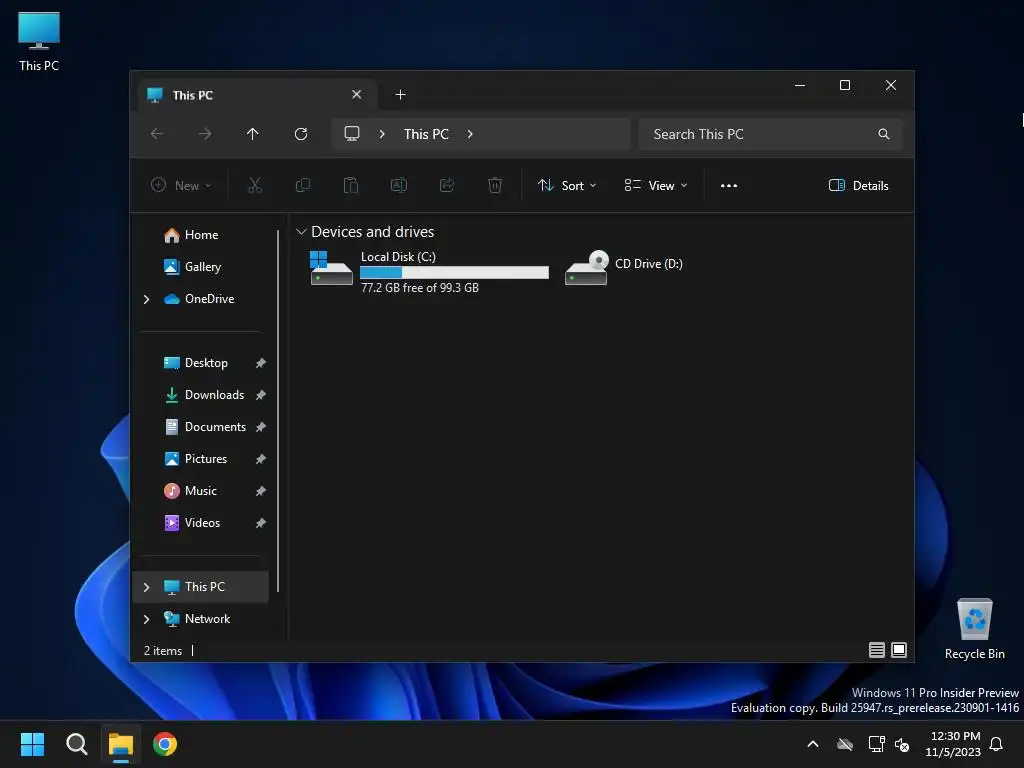Unpin Documents using its pin icon
Screen dimensions: 1024x768
click(x=261, y=427)
